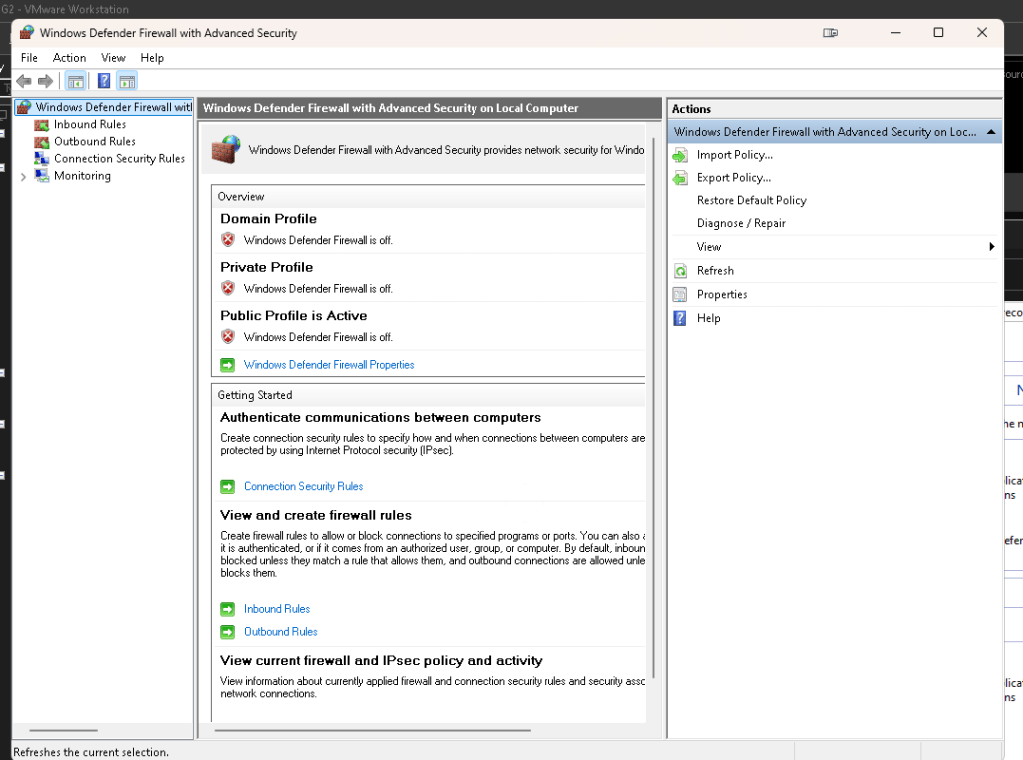This screenshot has height=760, width=1023.
Task: Click the Import Policy green arrow icon
Action: pos(680,155)
